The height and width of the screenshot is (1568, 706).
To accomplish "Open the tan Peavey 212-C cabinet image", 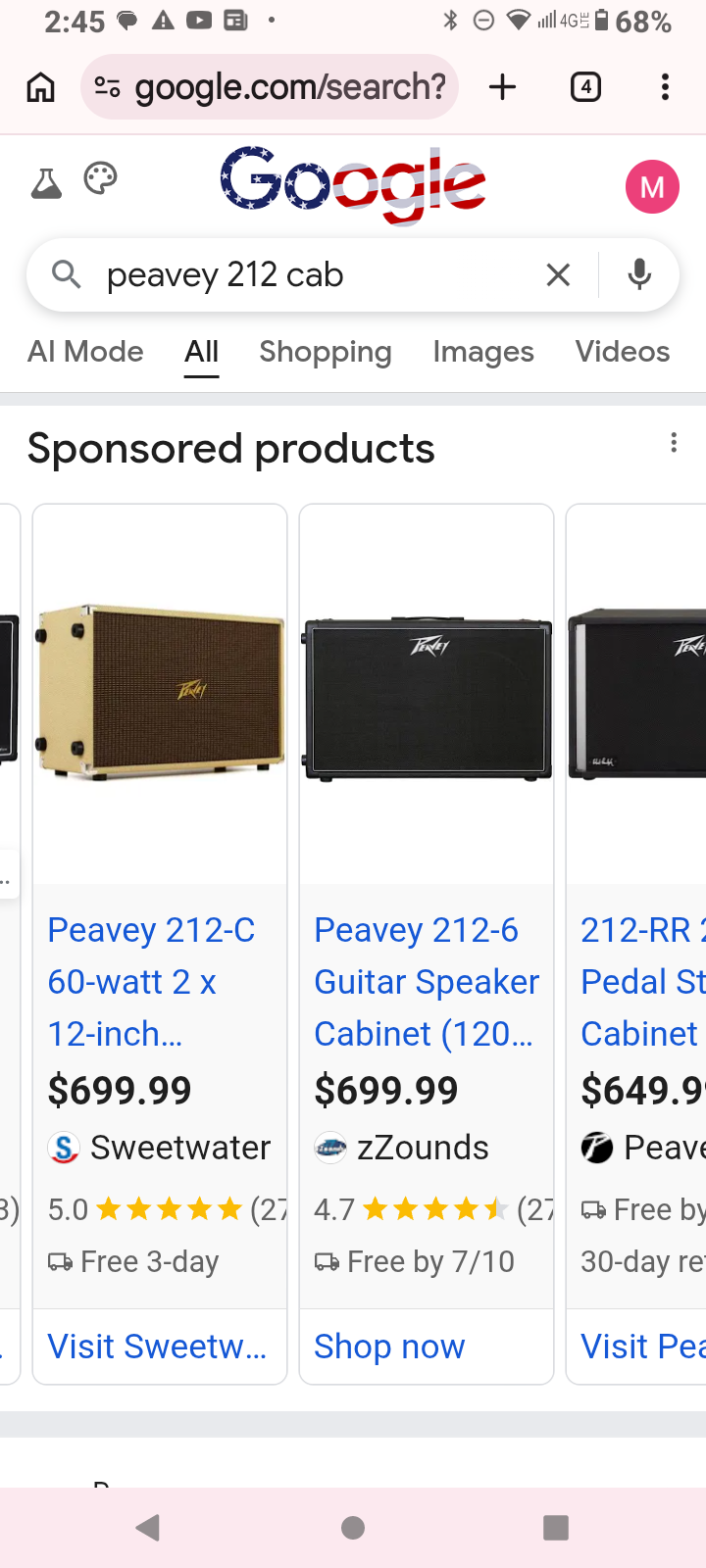I will (x=160, y=692).
